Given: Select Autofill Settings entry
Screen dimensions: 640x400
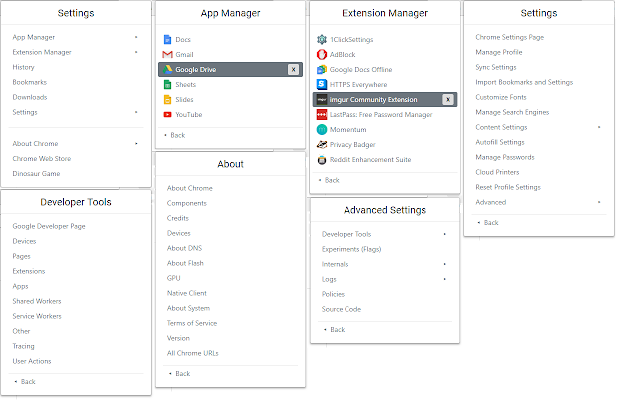Looking at the screenshot, I should [500, 142].
